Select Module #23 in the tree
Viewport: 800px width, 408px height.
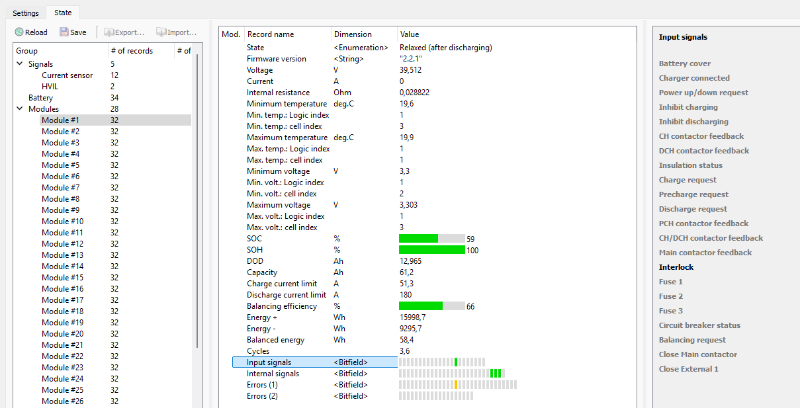pos(62,367)
